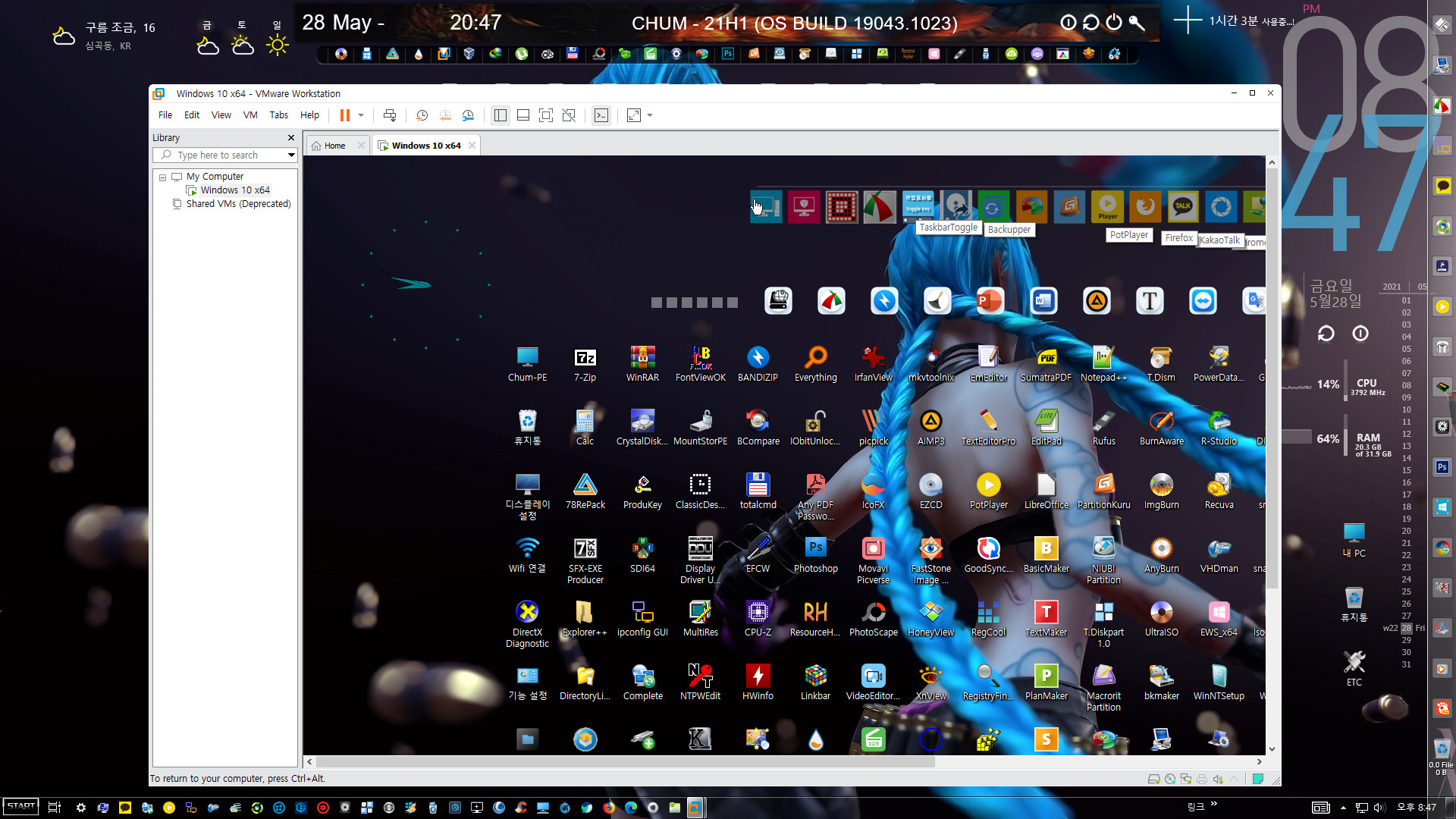Open the Edit menu

coord(192,115)
